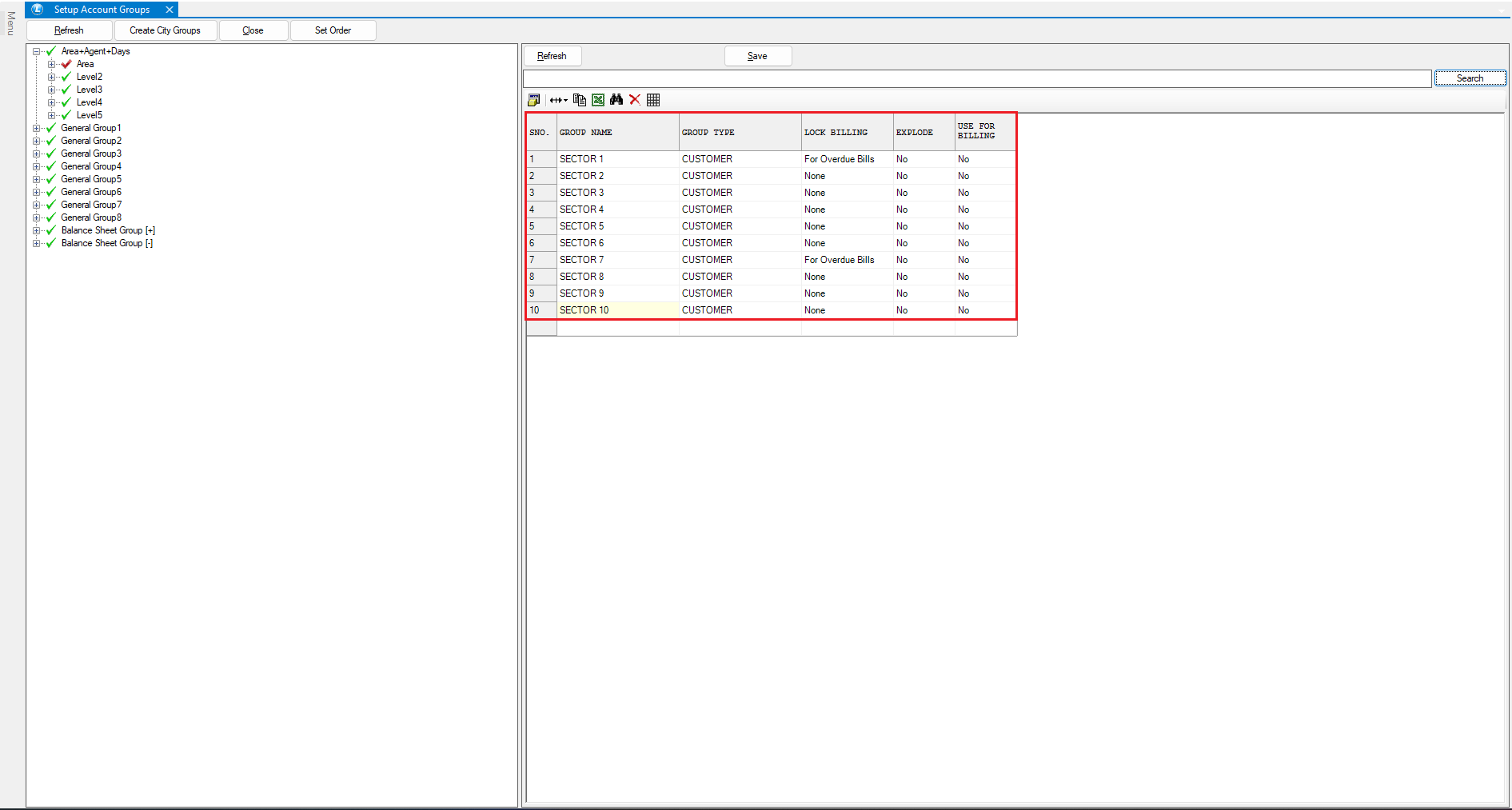Click the search text input field

976,78
